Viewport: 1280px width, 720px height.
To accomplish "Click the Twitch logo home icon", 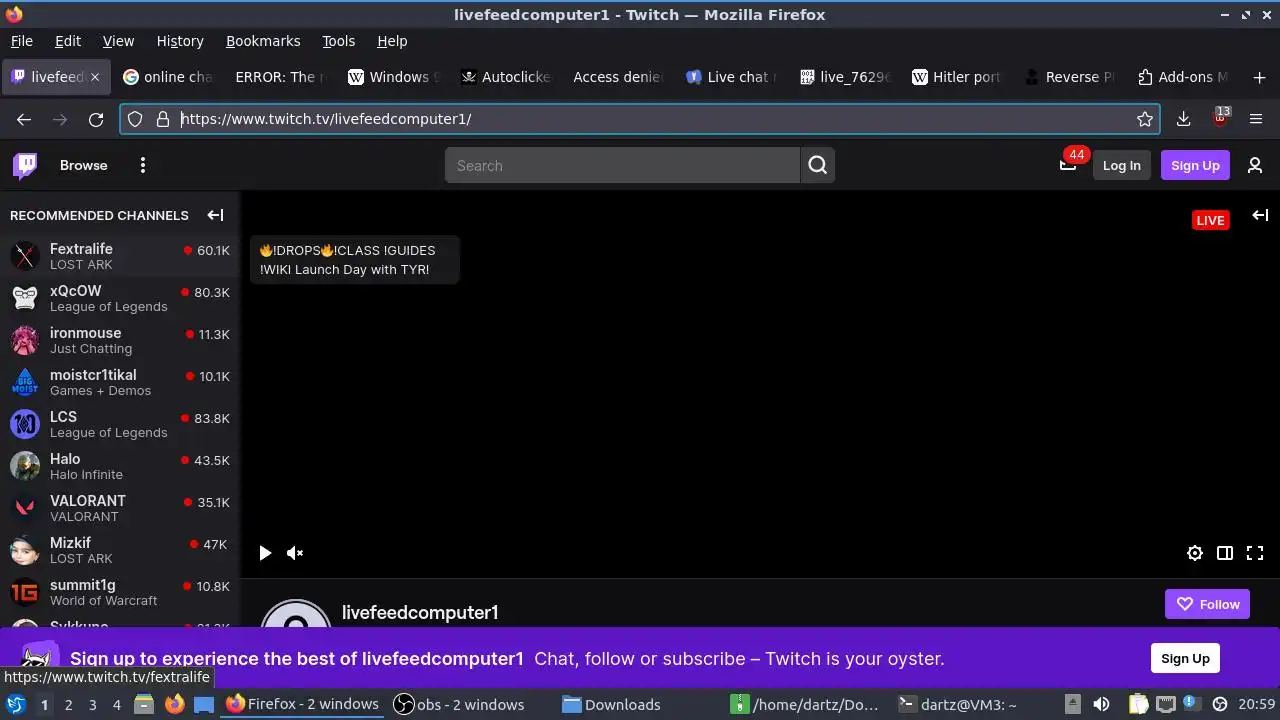I will point(25,165).
